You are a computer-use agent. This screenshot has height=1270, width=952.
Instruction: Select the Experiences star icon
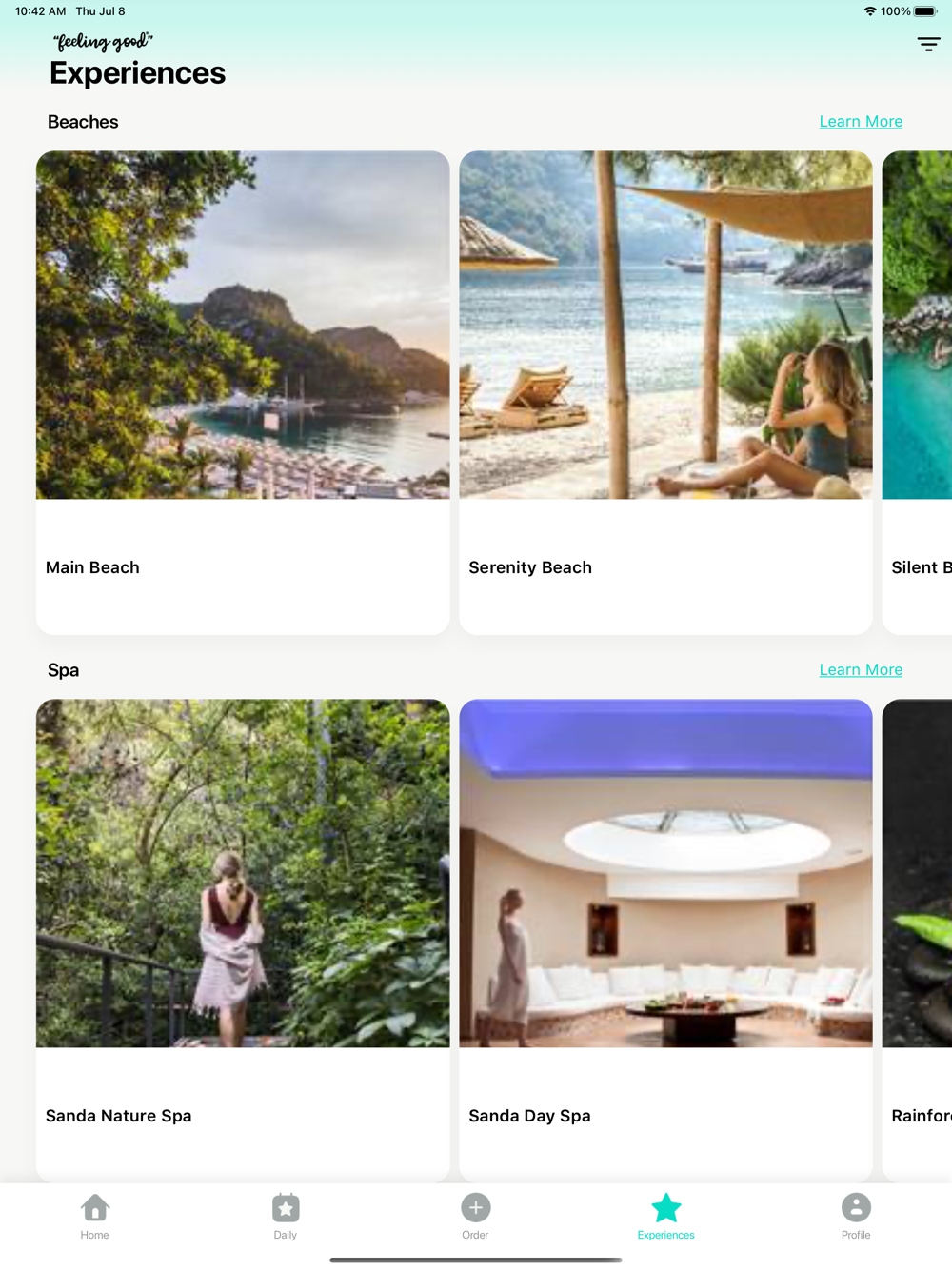click(x=666, y=1207)
